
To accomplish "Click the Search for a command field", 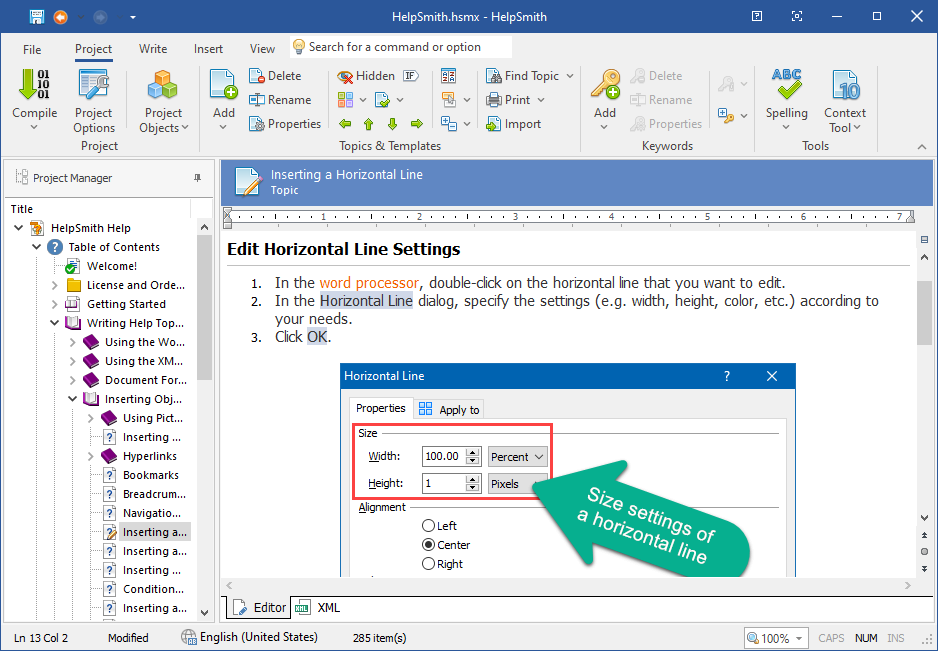I will coord(401,47).
